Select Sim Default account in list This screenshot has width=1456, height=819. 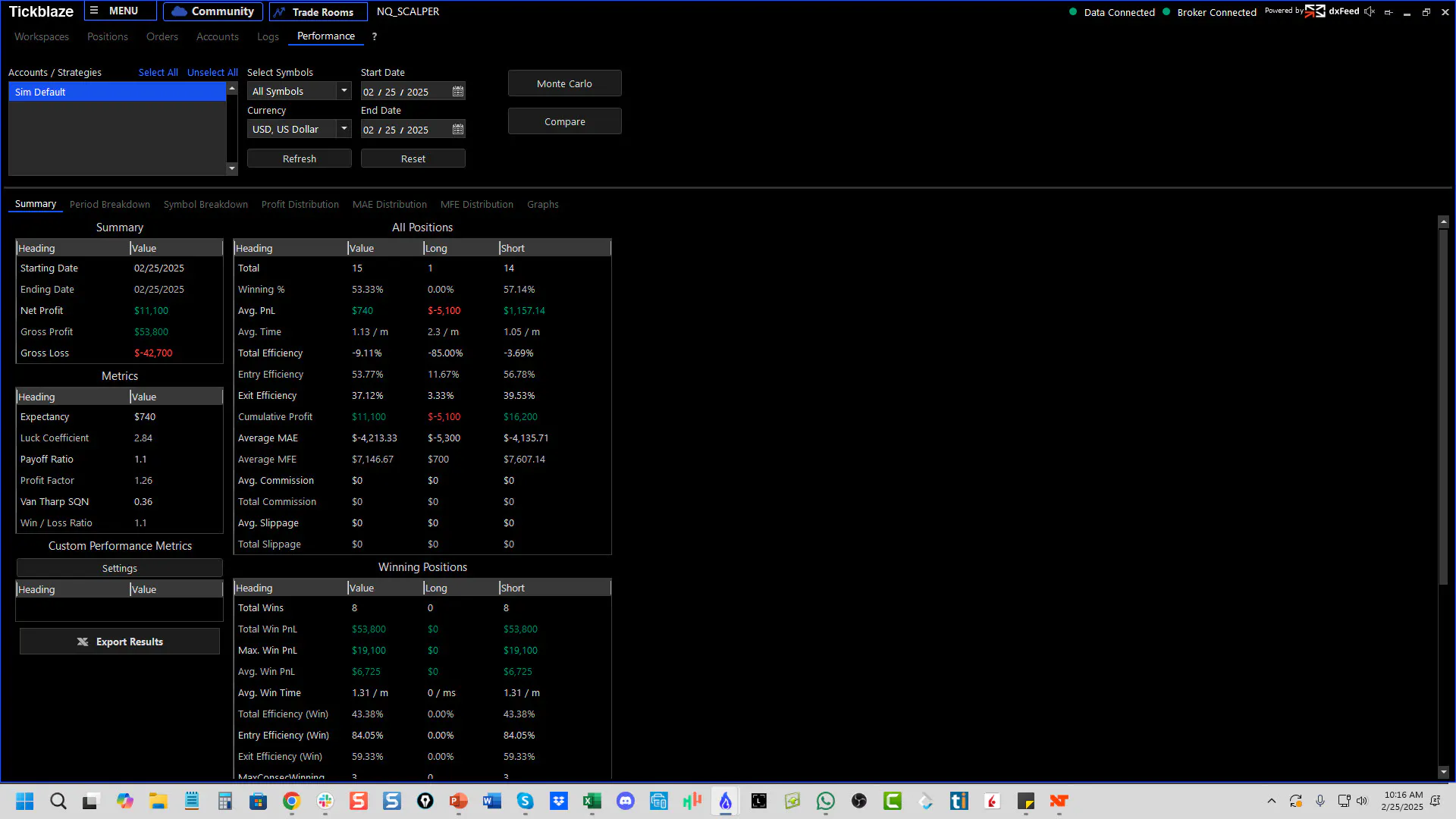point(118,92)
